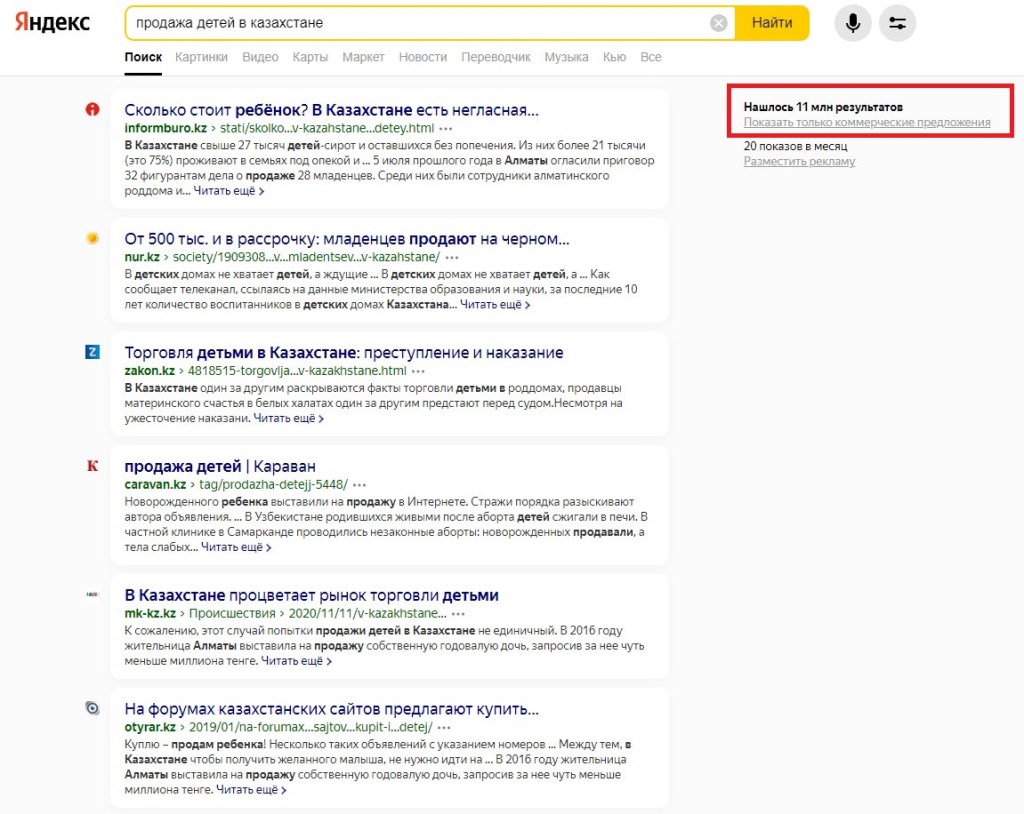
Task: Click the caravan.kz favicon
Action: [93, 466]
